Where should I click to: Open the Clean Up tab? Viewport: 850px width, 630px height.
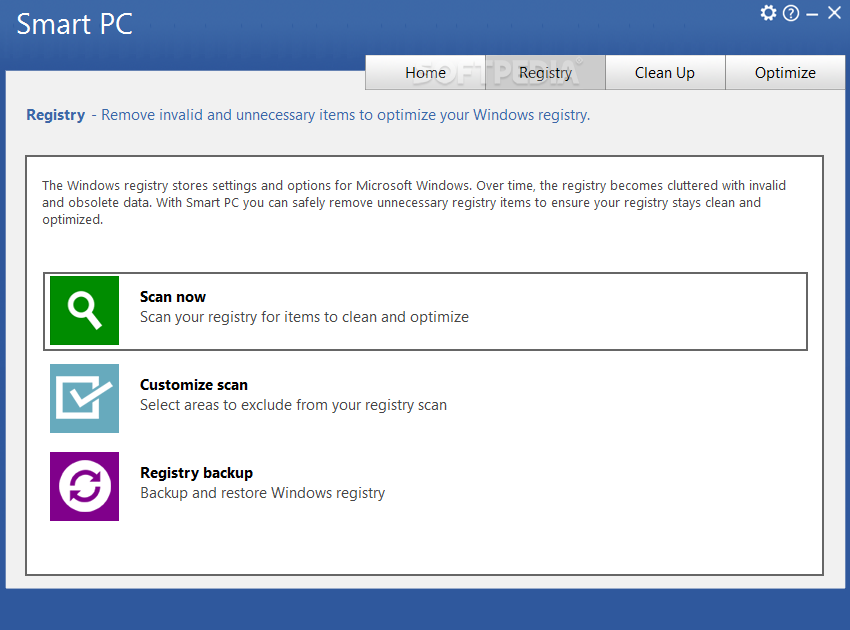point(665,73)
